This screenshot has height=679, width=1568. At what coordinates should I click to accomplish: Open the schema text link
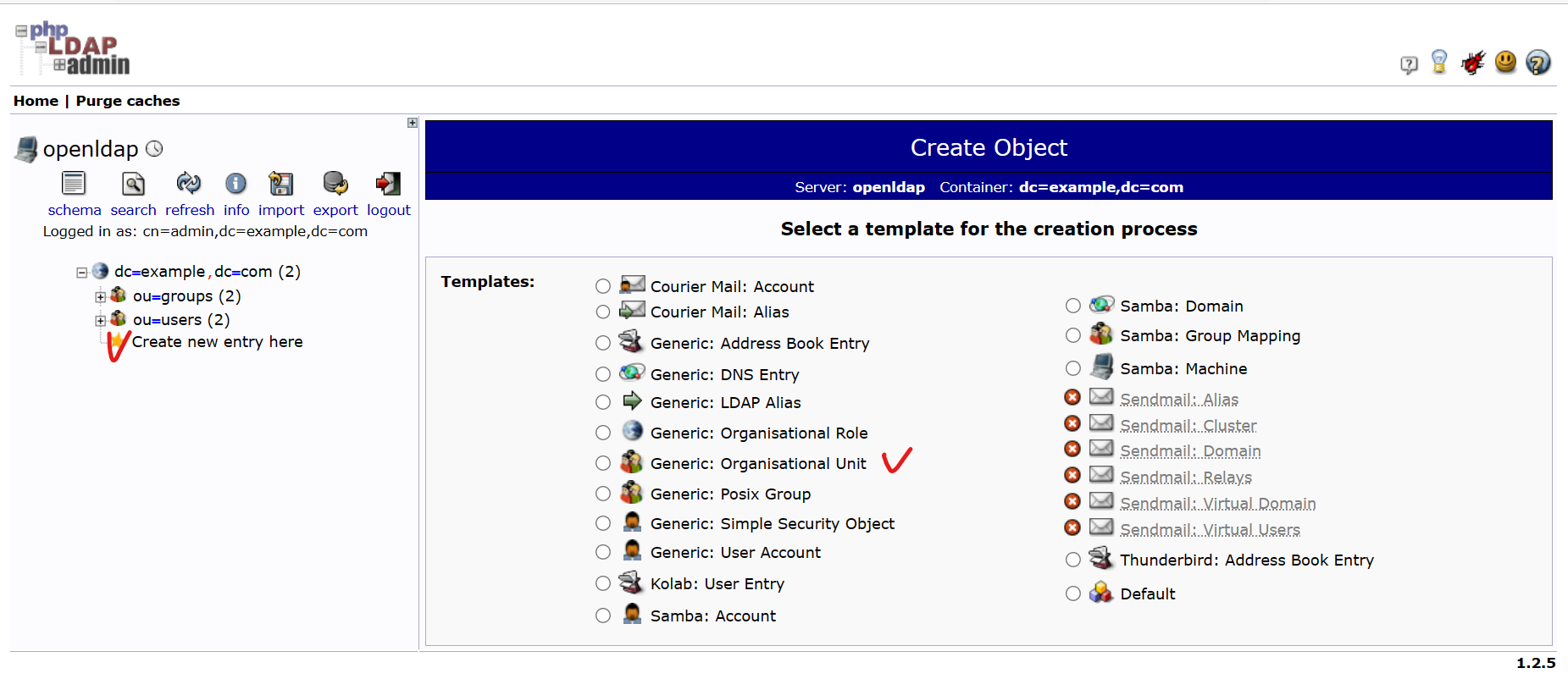(75, 210)
